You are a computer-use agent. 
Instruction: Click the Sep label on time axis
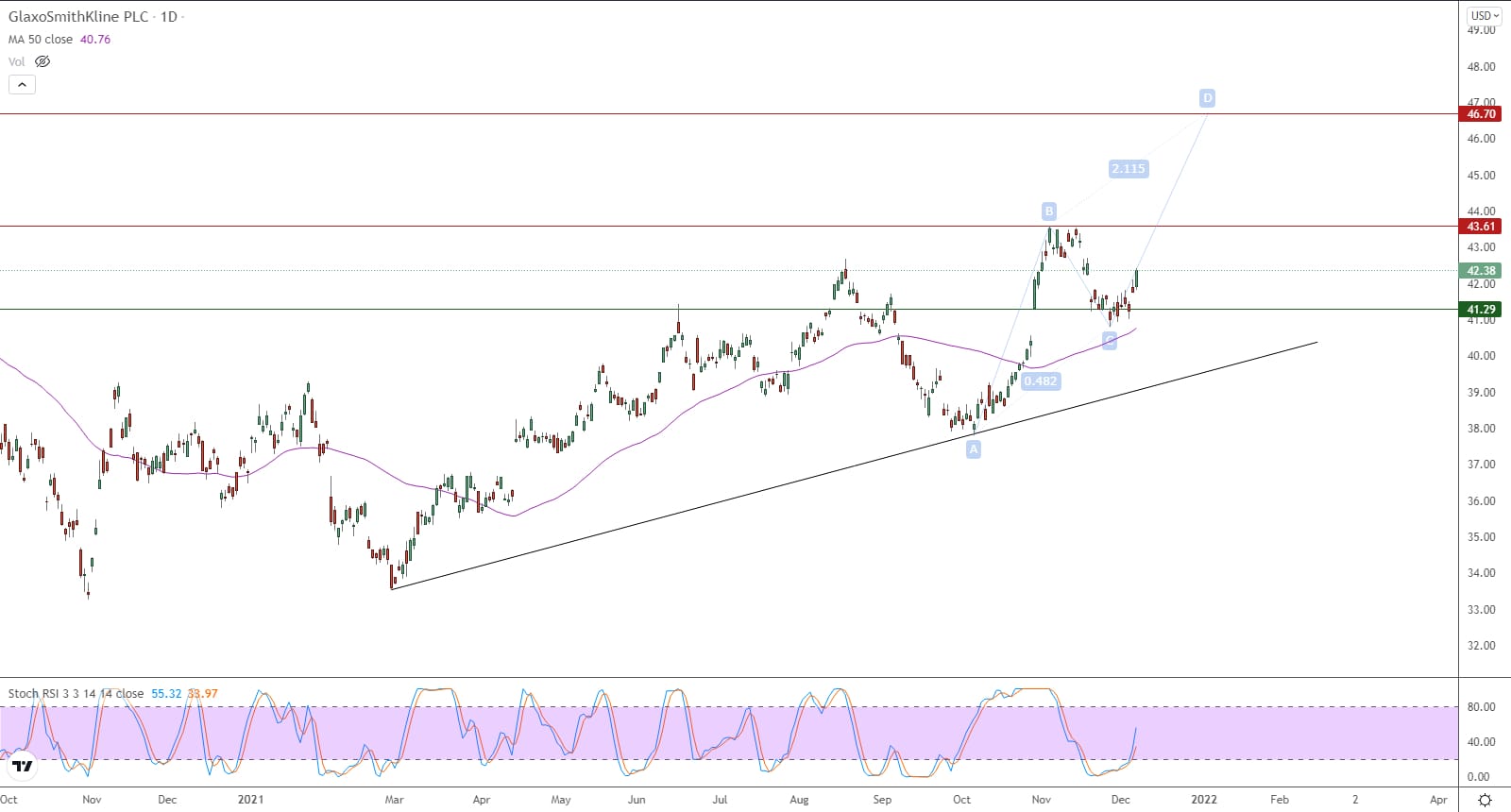[x=882, y=800]
